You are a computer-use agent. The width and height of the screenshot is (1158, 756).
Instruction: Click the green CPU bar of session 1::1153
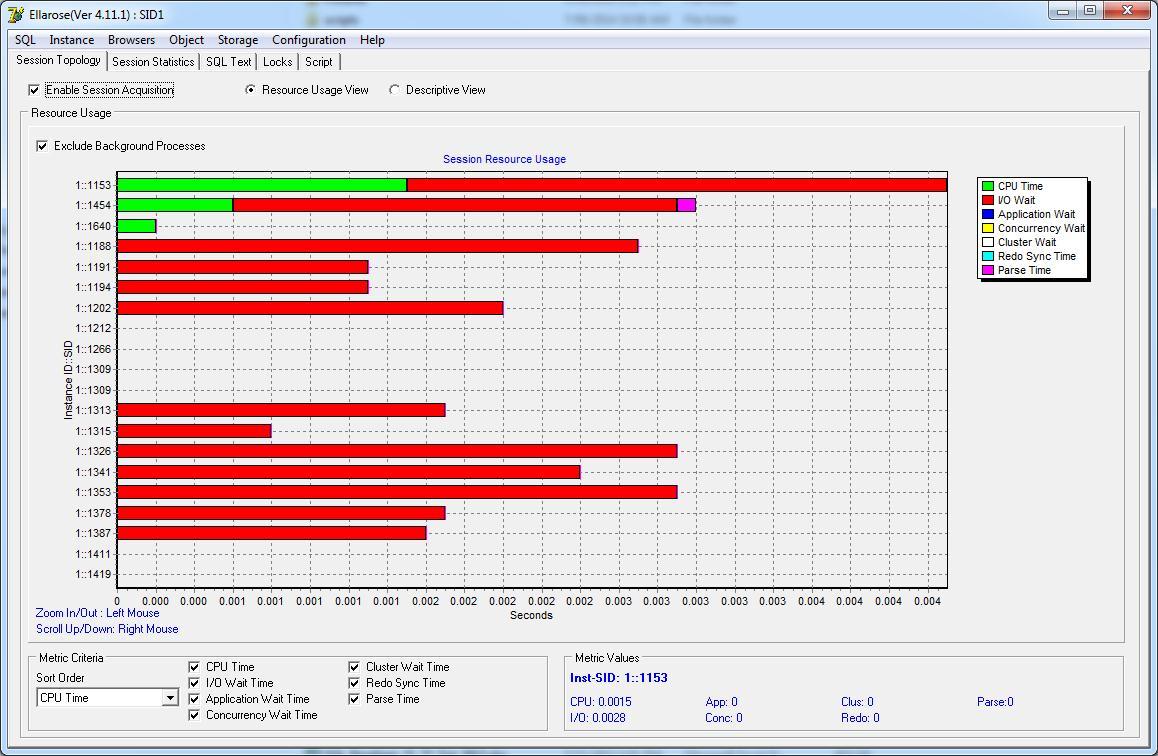pyautogui.click(x=261, y=185)
